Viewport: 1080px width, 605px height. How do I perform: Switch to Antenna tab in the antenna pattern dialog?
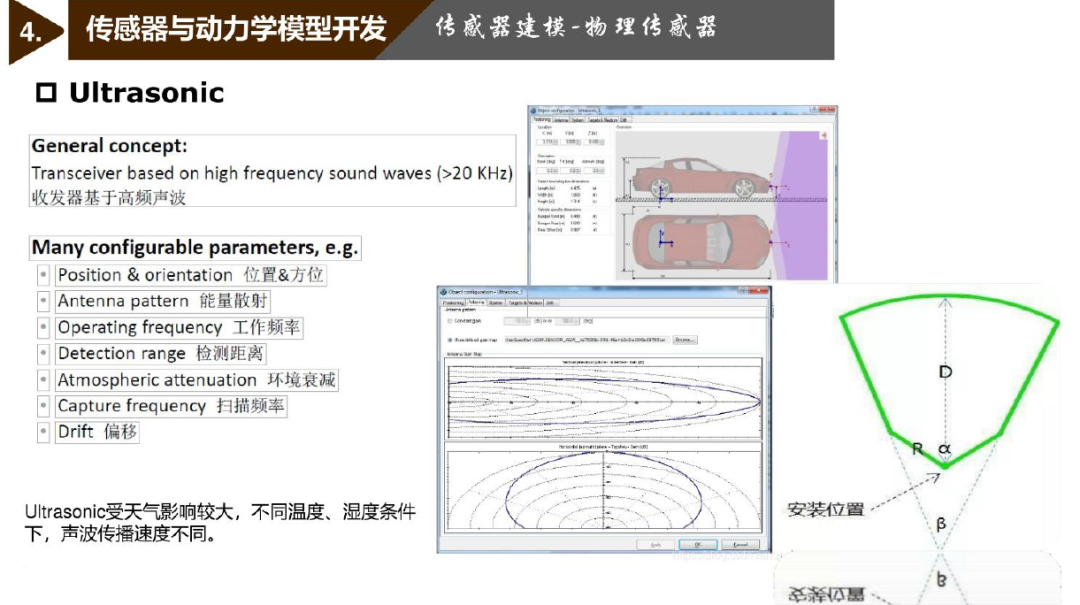coord(476,302)
